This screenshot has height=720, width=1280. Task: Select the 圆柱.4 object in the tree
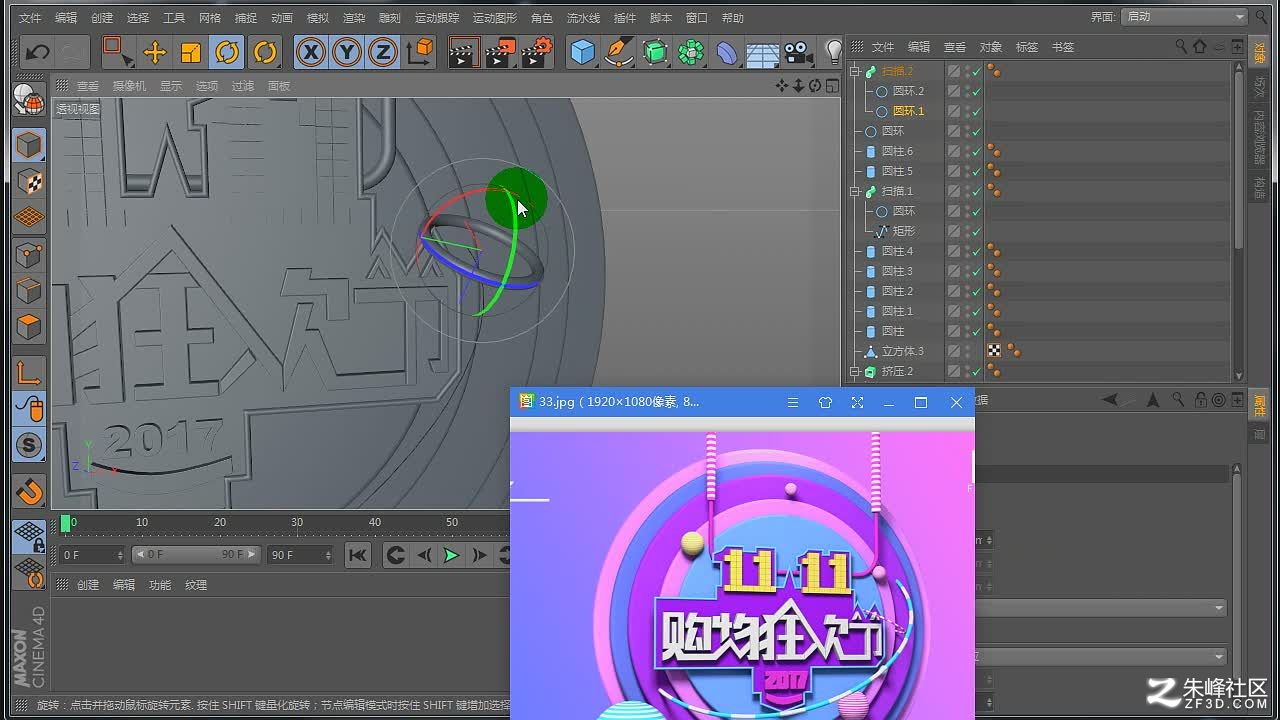click(897, 251)
